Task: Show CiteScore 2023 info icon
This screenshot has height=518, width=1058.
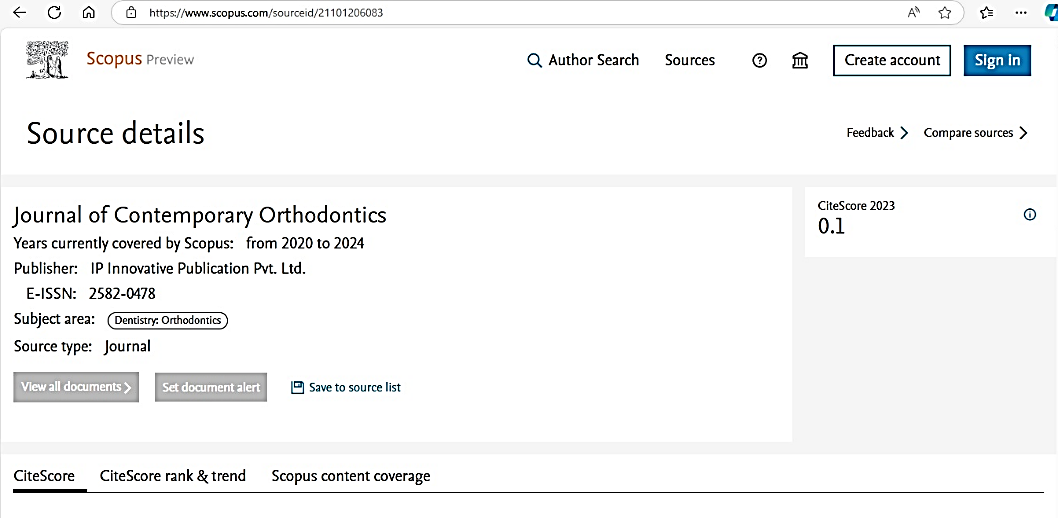Action: [1030, 214]
